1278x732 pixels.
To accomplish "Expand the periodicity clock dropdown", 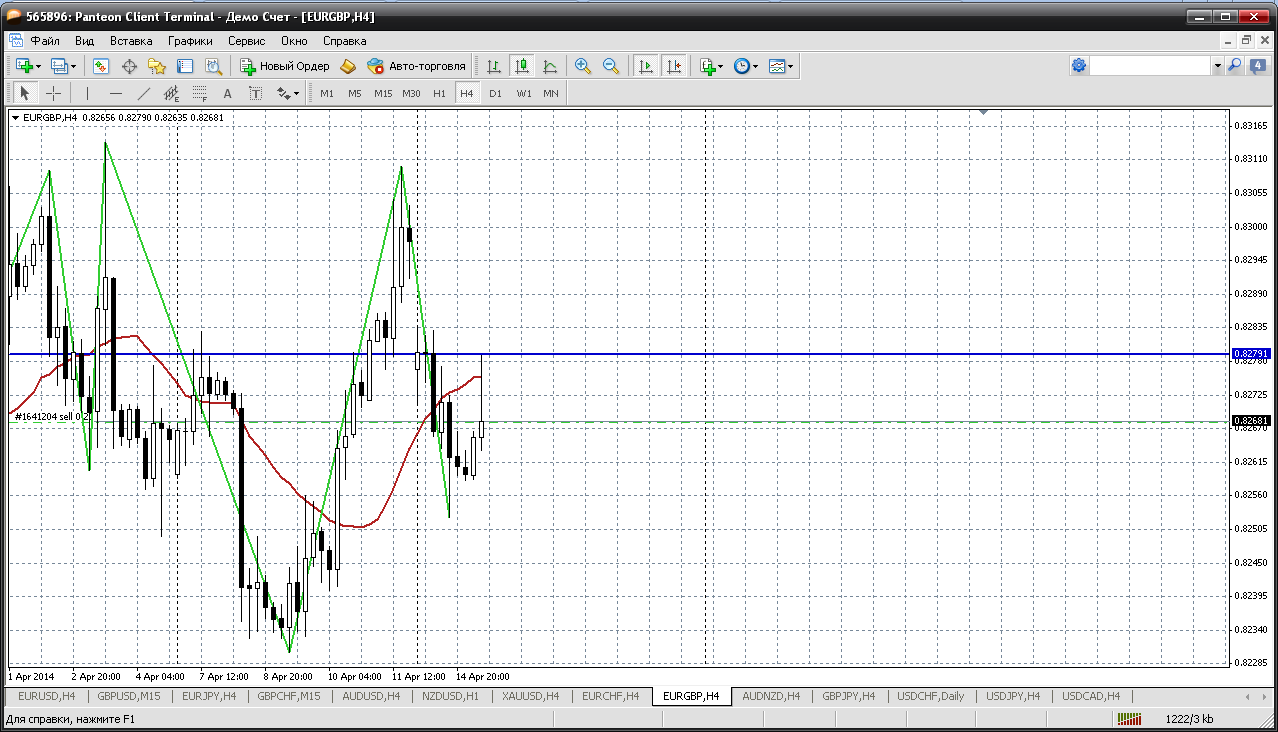I will (755, 66).
